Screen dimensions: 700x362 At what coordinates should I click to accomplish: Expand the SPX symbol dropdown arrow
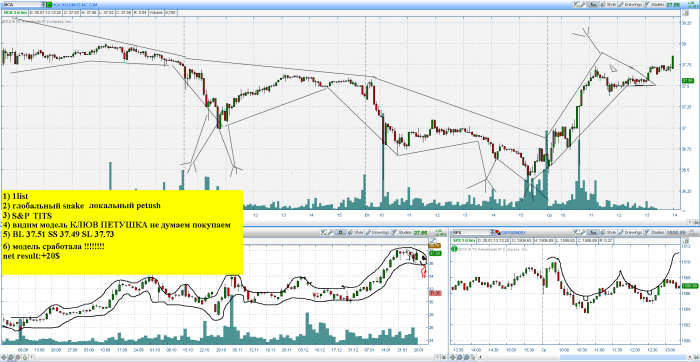pos(492,233)
